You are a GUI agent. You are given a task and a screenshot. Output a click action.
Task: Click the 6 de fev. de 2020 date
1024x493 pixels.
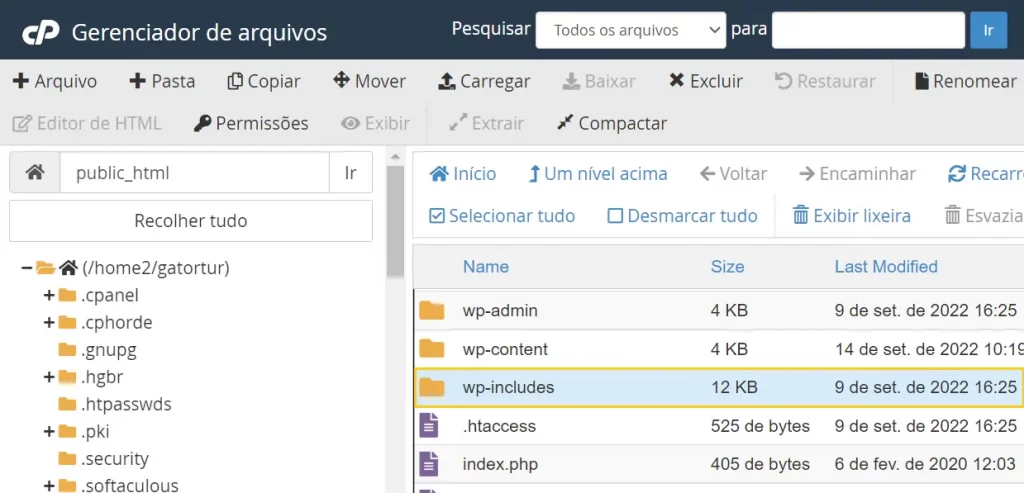926,465
